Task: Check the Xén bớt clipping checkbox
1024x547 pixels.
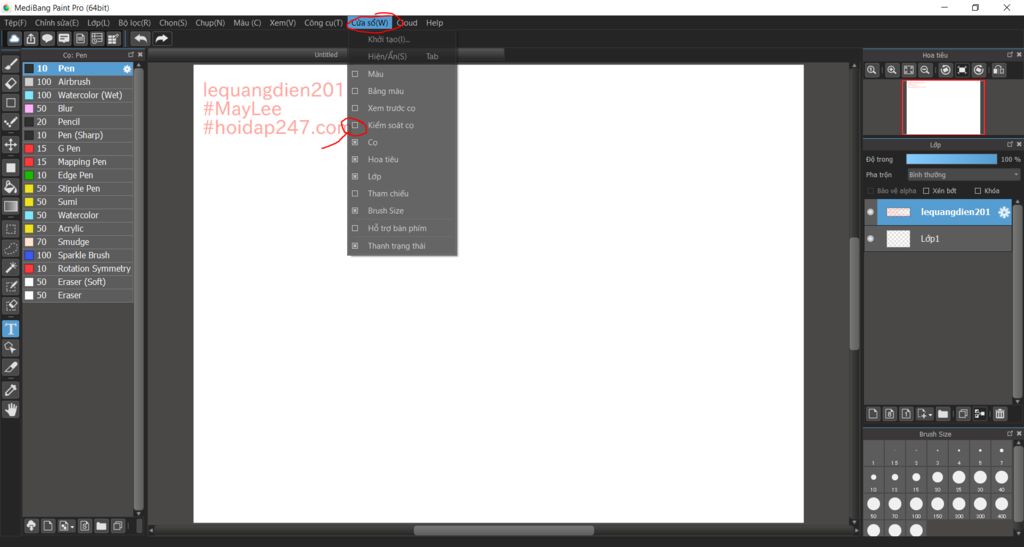Action: point(926,191)
